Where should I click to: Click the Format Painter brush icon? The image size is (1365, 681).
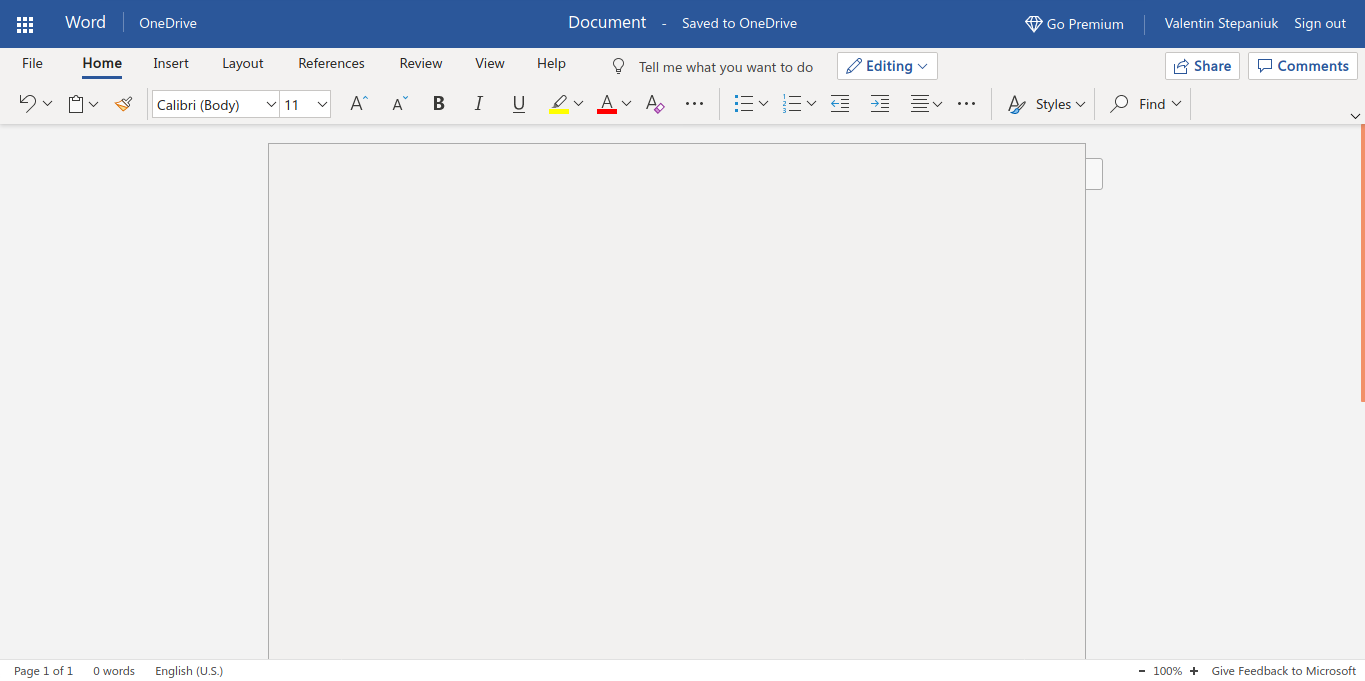click(x=123, y=104)
